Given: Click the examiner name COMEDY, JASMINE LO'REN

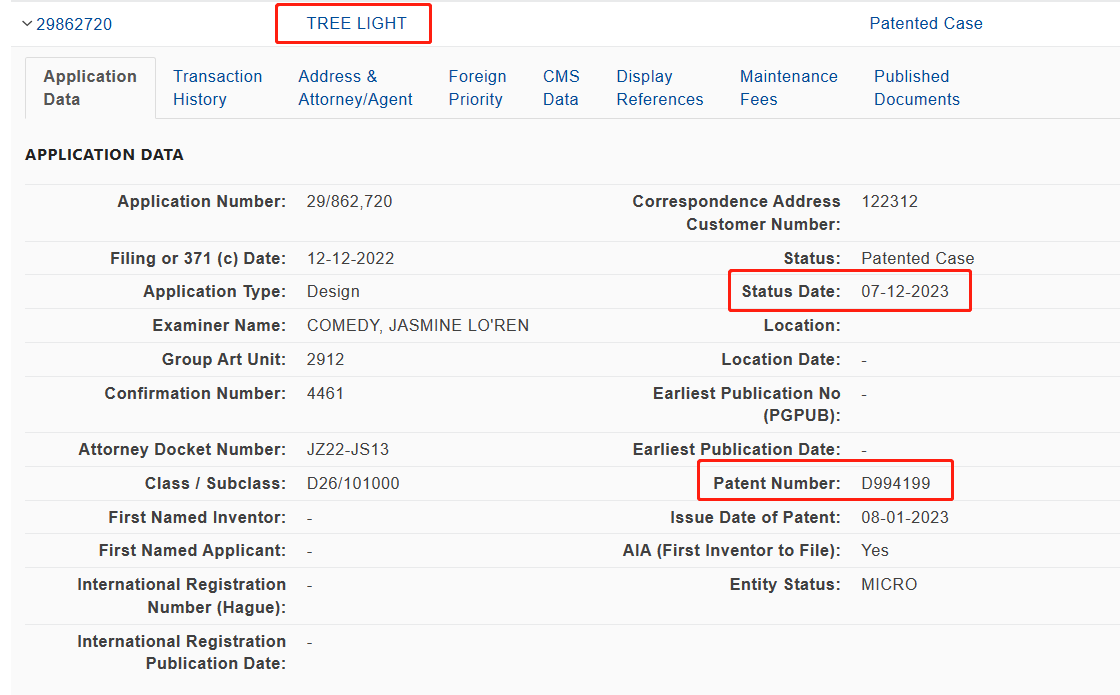Looking at the screenshot, I should (x=418, y=326).
